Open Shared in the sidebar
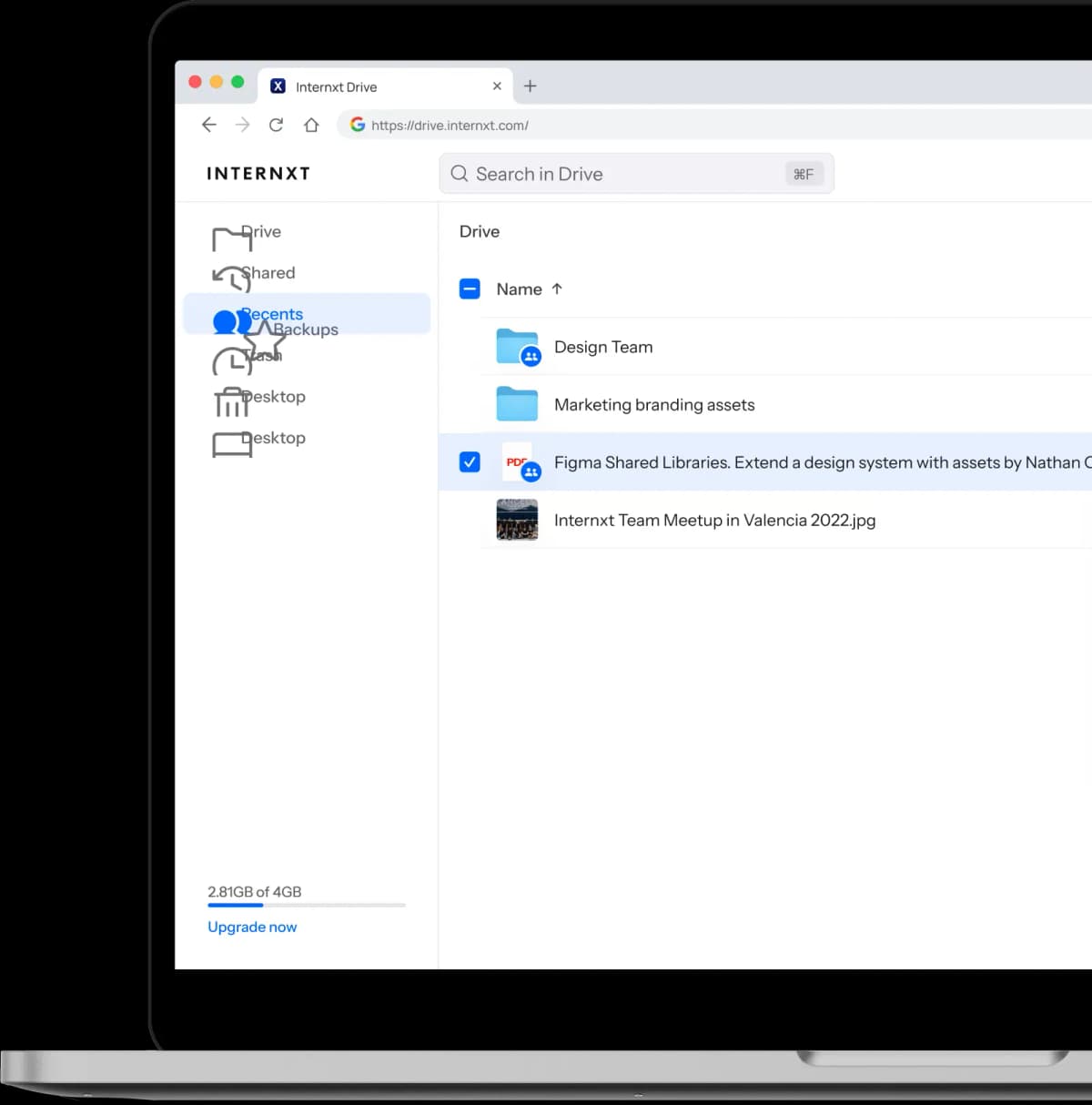1092x1105 pixels. click(268, 272)
